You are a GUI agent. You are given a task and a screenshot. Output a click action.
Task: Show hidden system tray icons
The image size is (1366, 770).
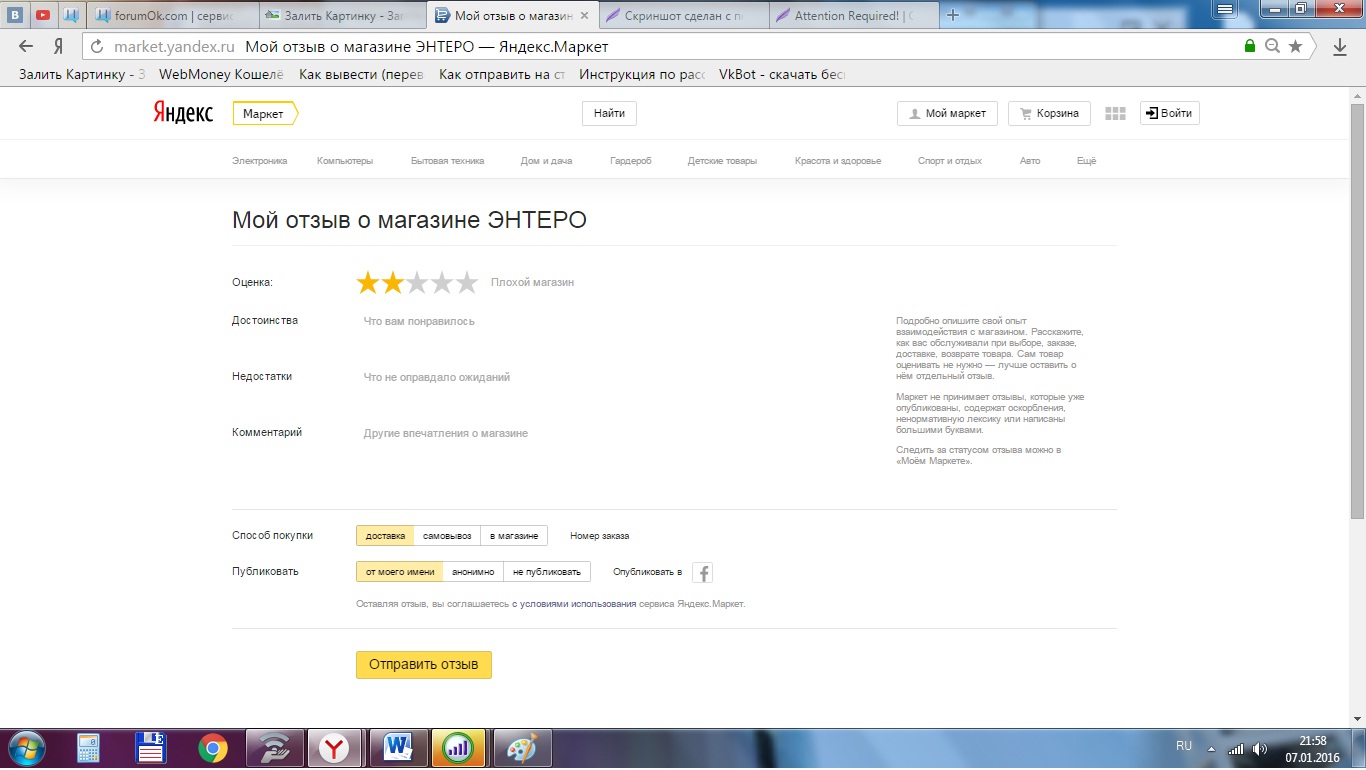point(1211,749)
